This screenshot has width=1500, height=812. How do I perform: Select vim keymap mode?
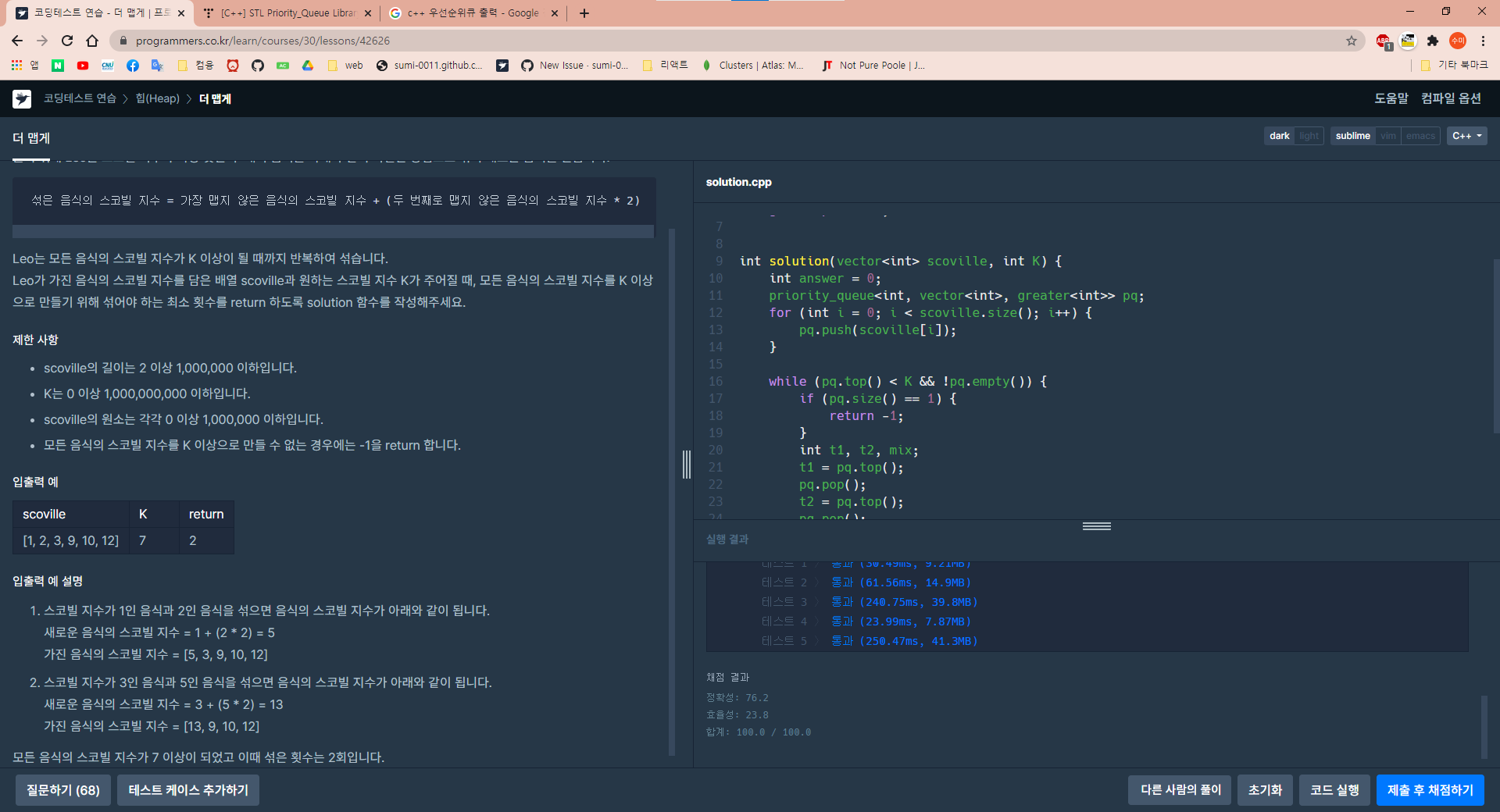tap(1388, 136)
